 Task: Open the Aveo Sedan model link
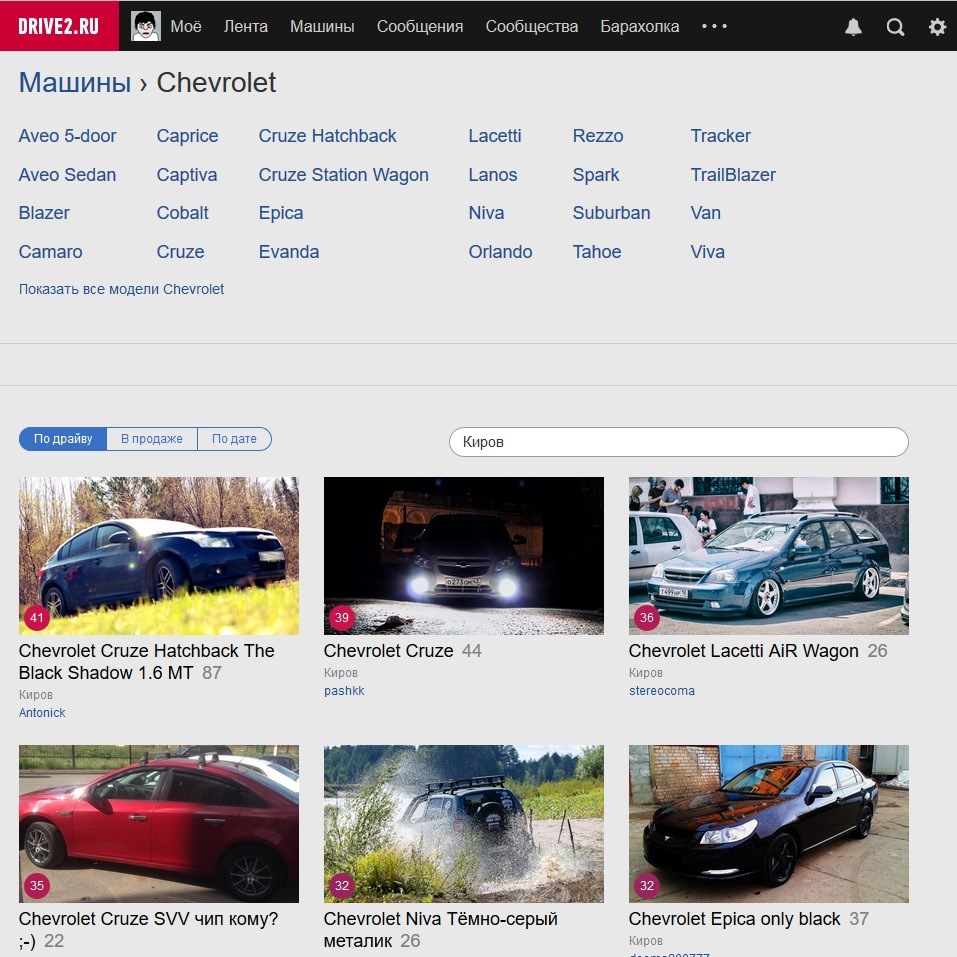click(68, 175)
